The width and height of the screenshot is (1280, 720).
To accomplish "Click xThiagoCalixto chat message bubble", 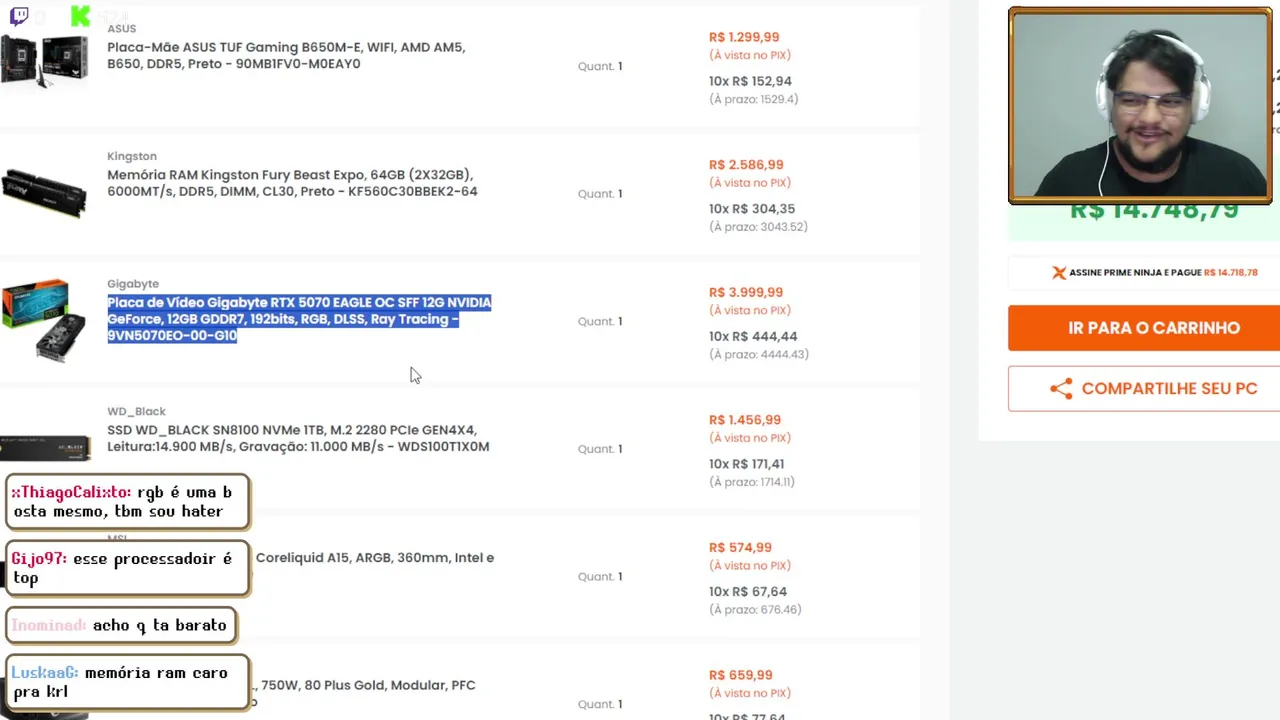I will (127, 502).
